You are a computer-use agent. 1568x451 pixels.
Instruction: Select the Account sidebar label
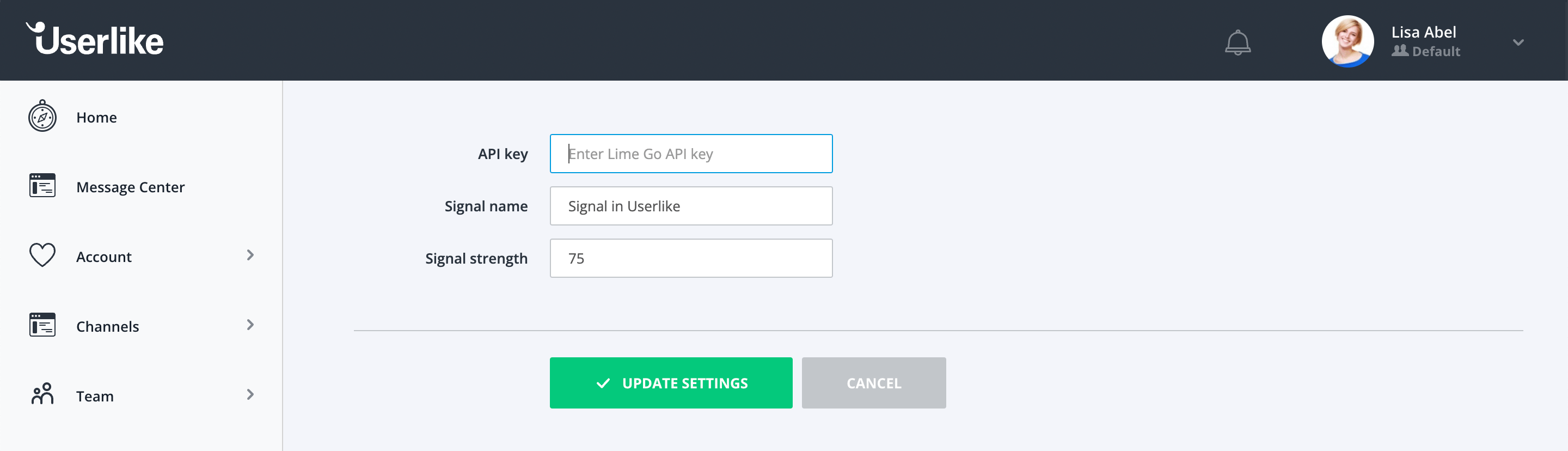[103, 257]
